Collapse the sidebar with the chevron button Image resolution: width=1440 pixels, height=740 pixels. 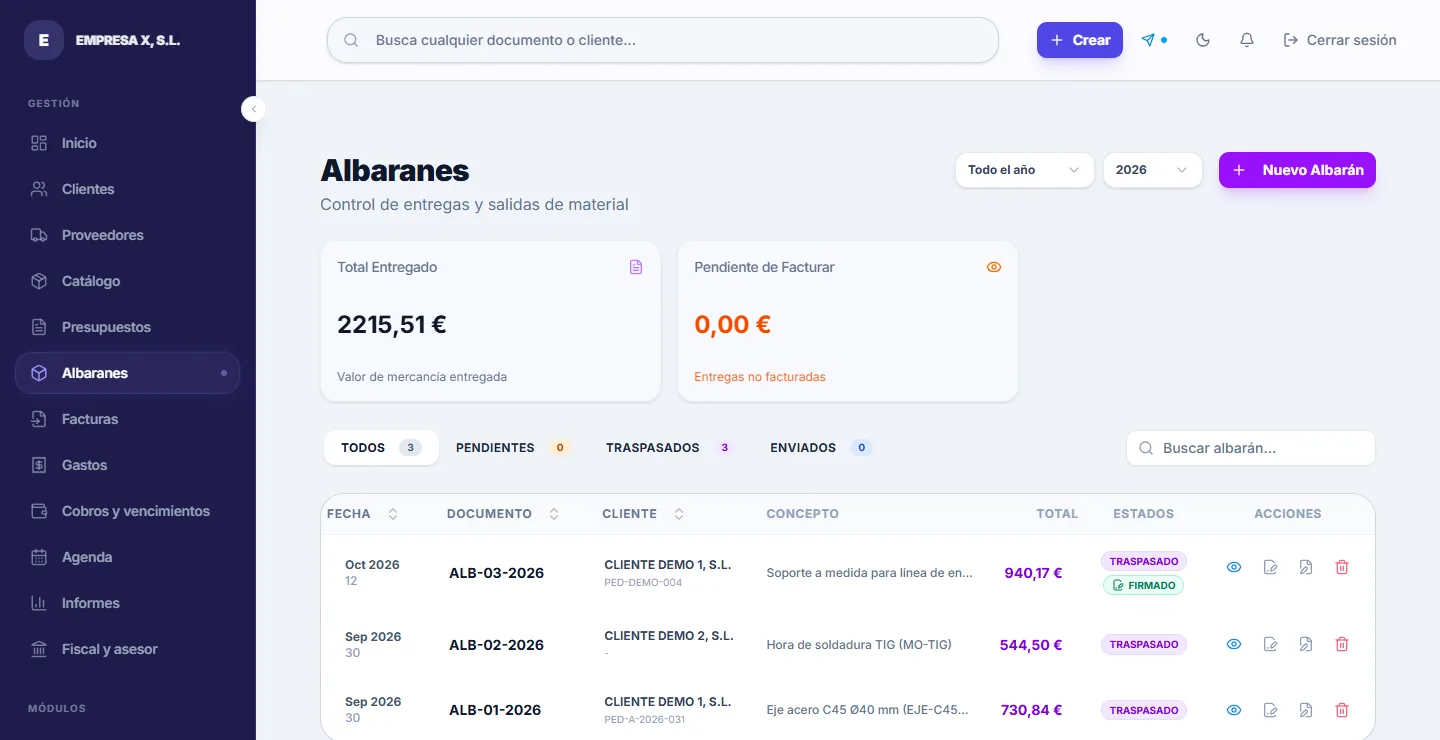click(254, 109)
